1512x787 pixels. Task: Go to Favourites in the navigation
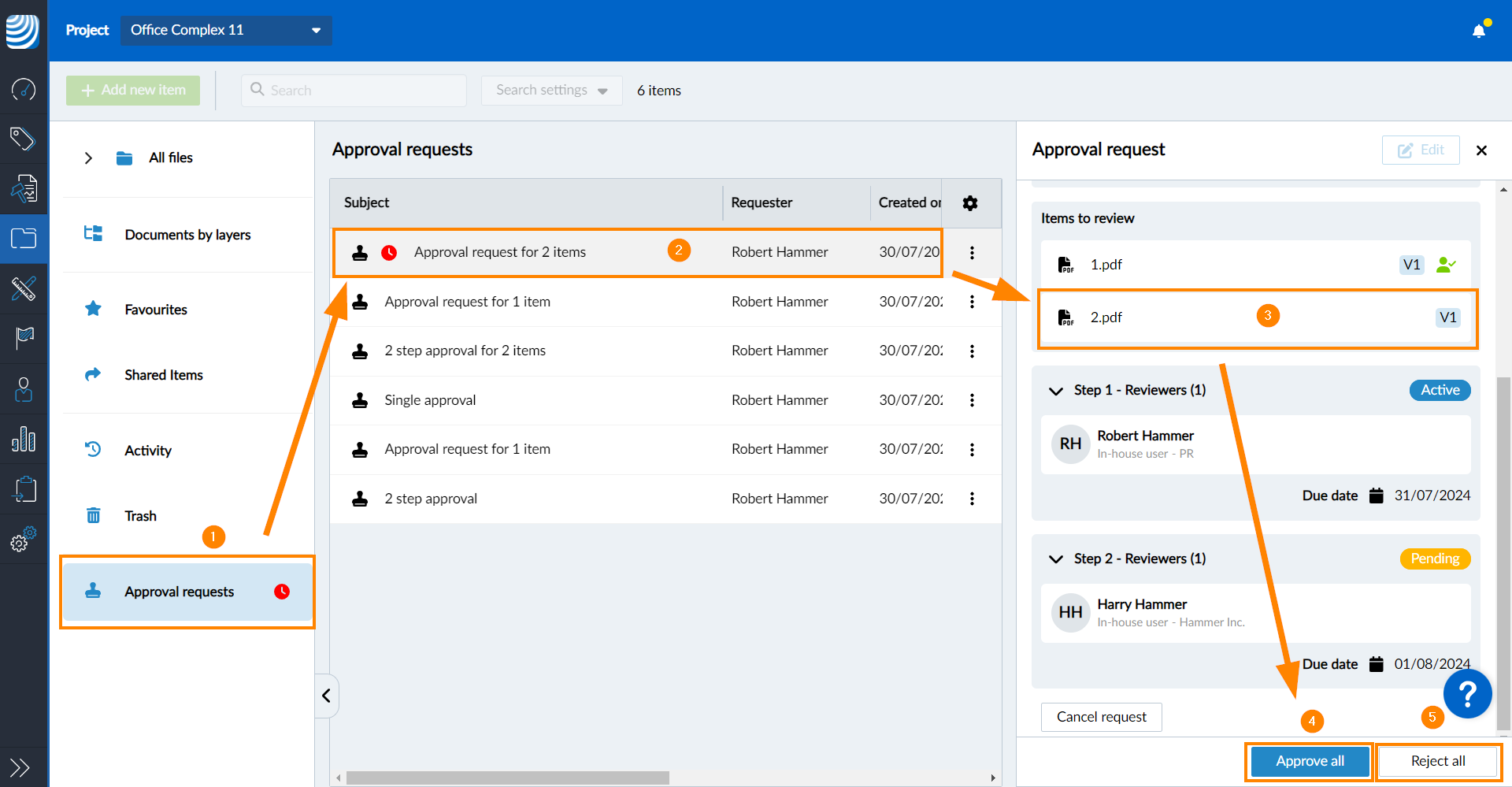(156, 310)
